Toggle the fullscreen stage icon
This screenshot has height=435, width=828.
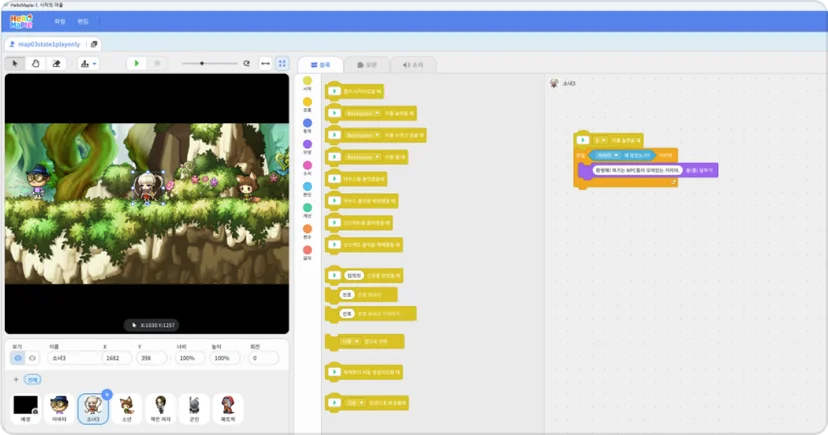tap(282, 63)
